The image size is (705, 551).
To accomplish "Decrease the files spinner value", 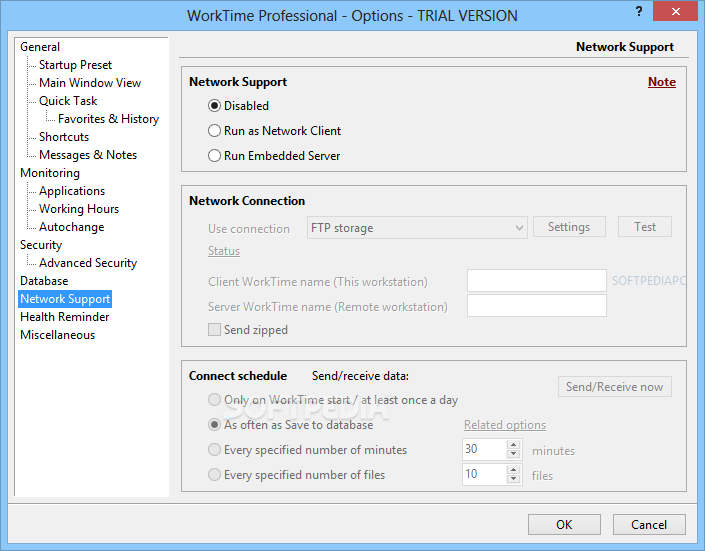I will click(x=513, y=479).
